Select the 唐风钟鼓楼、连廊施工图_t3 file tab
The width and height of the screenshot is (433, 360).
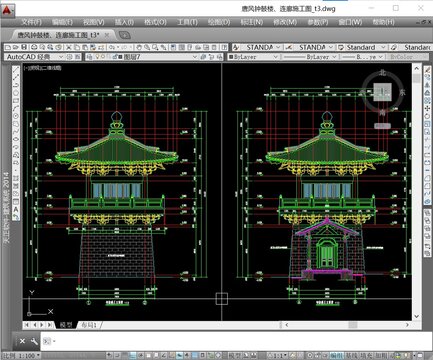(x=59, y=35)
